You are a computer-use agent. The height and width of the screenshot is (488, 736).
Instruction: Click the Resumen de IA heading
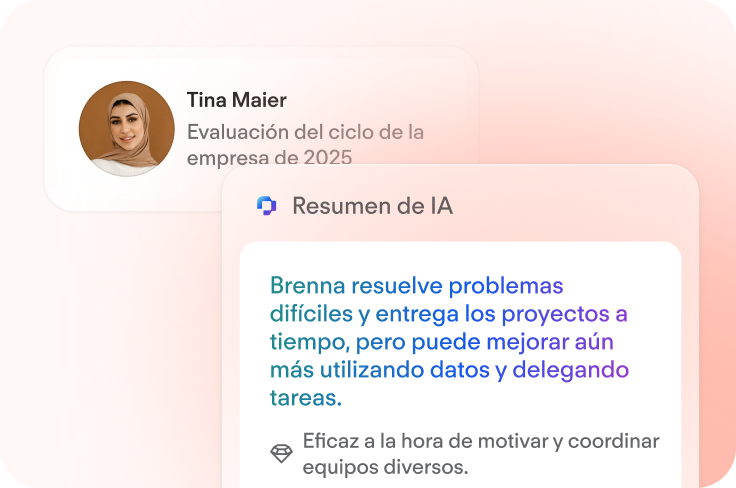pos(372,206)
